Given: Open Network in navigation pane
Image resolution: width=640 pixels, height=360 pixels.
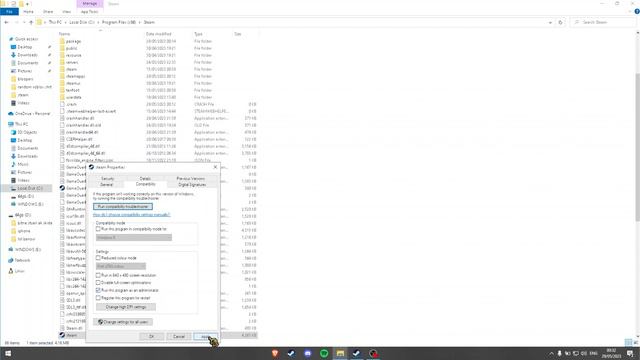Looking at the screenshot, I should tap(22, 260).
